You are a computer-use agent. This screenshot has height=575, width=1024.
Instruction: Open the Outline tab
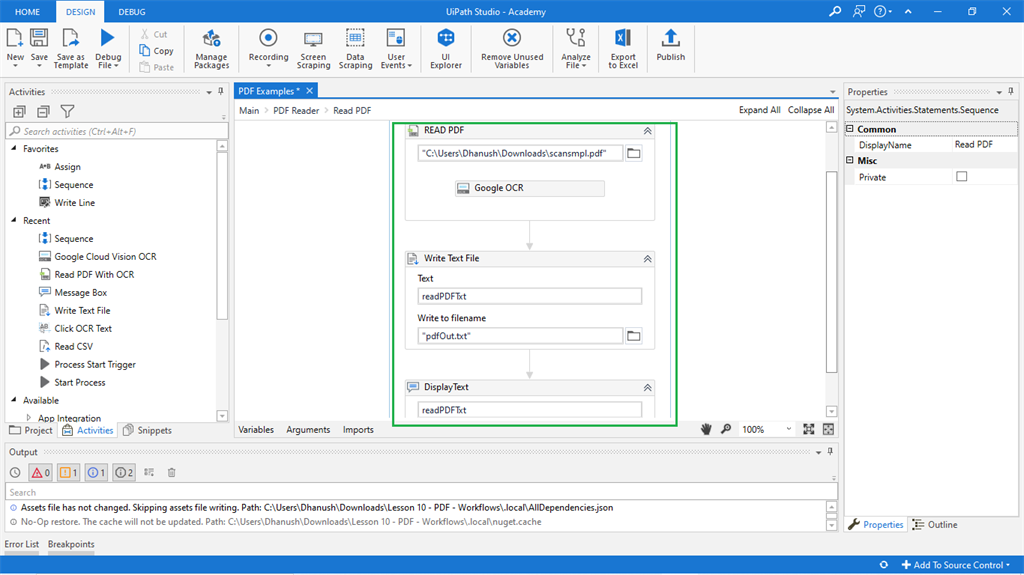tap(935, 525)
